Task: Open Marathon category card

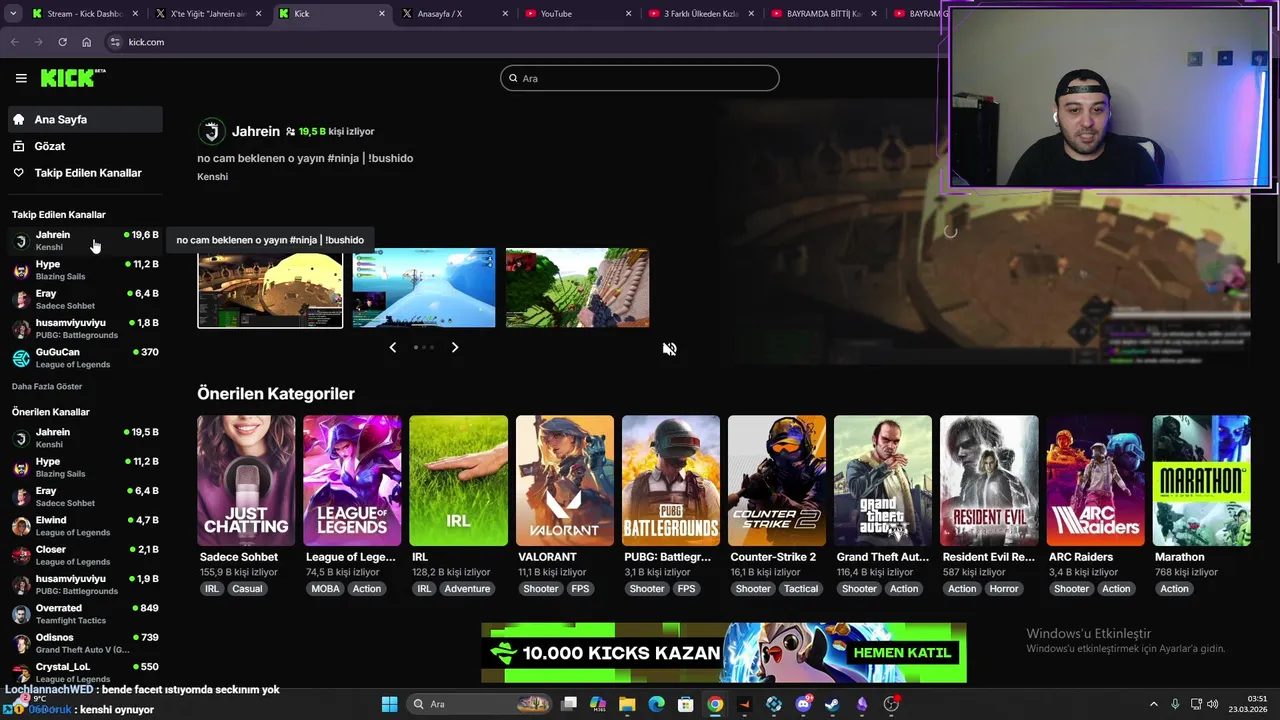Action: [1201, 481]
